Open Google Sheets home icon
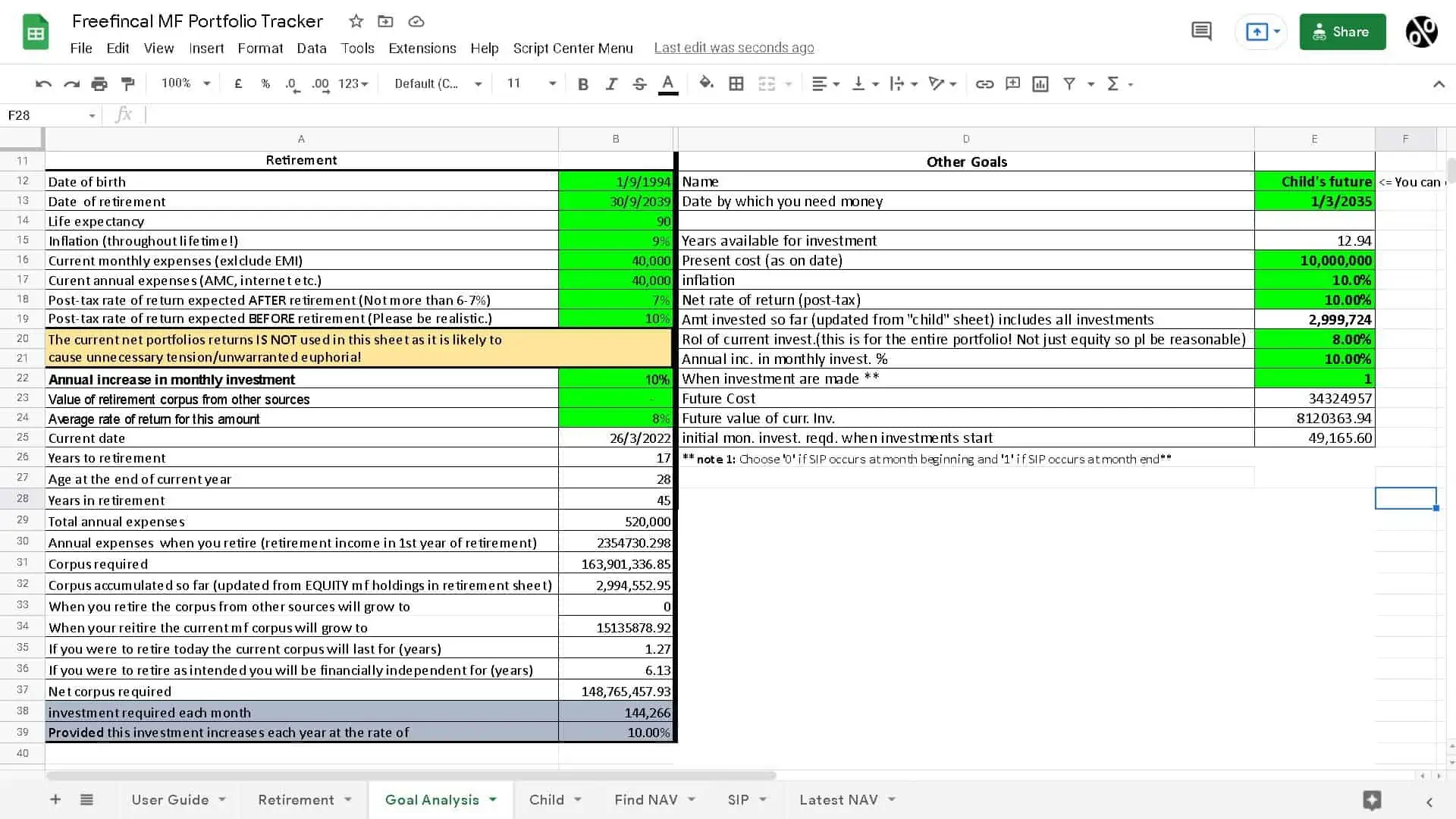Image resolution: width=1456 pixels, height=819 pixels. coord(36,33)
